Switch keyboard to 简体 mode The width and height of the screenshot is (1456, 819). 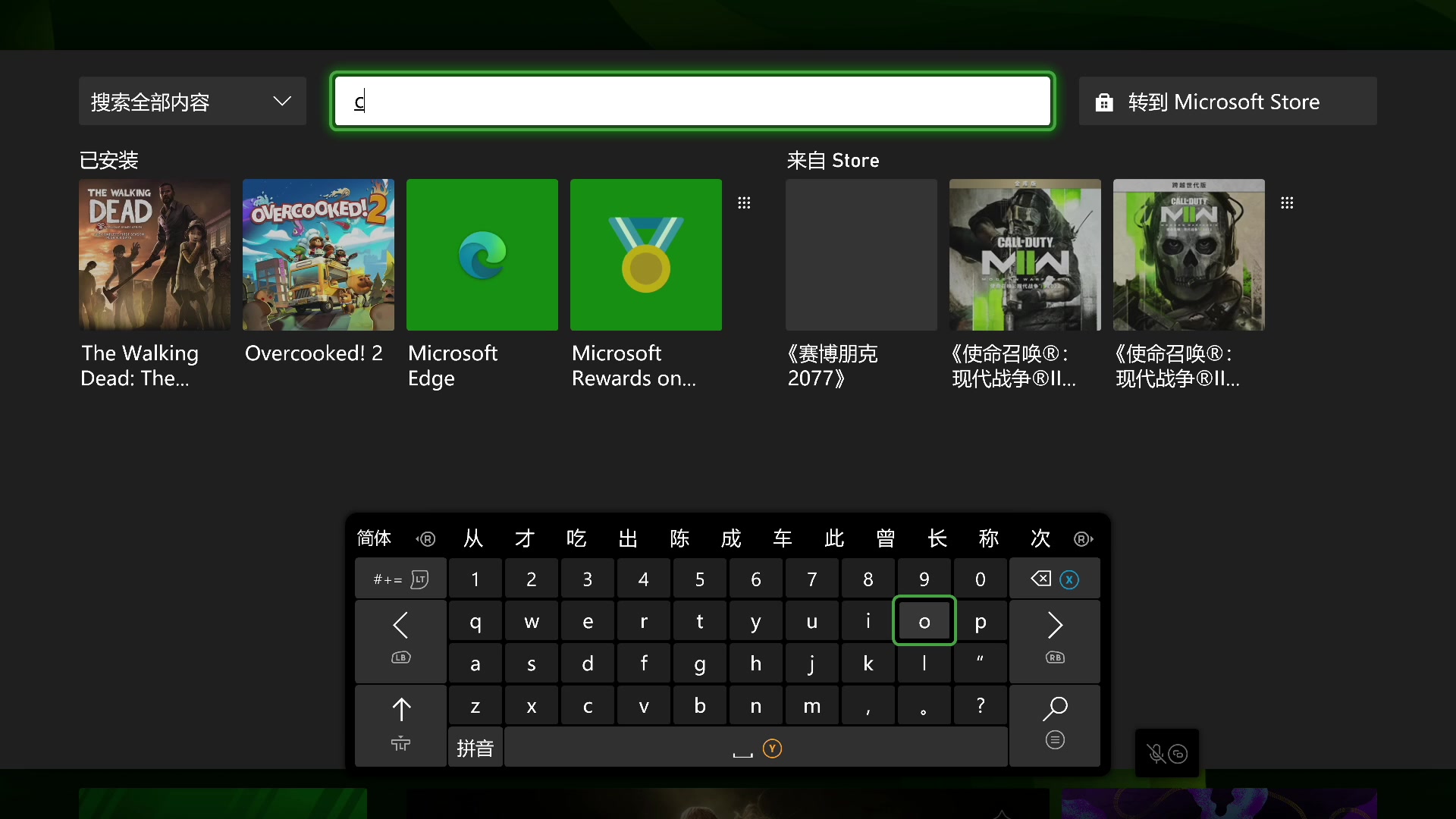pyautogui.click(x=374, y=538)
